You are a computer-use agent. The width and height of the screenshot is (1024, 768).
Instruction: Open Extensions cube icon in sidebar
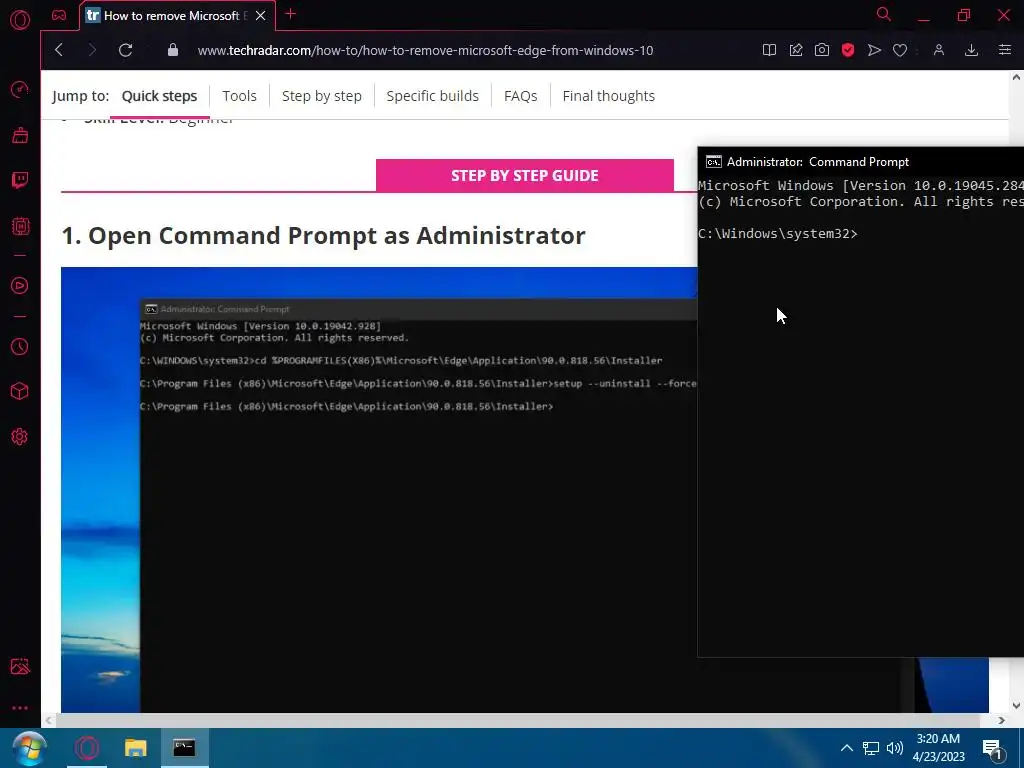point(20,391)
